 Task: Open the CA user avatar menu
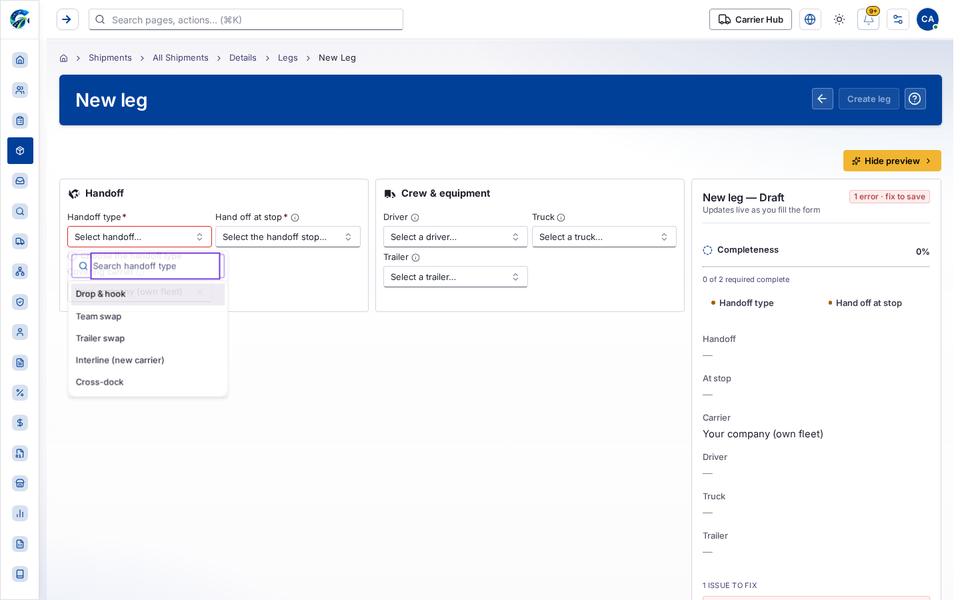(x=928, y=20)
